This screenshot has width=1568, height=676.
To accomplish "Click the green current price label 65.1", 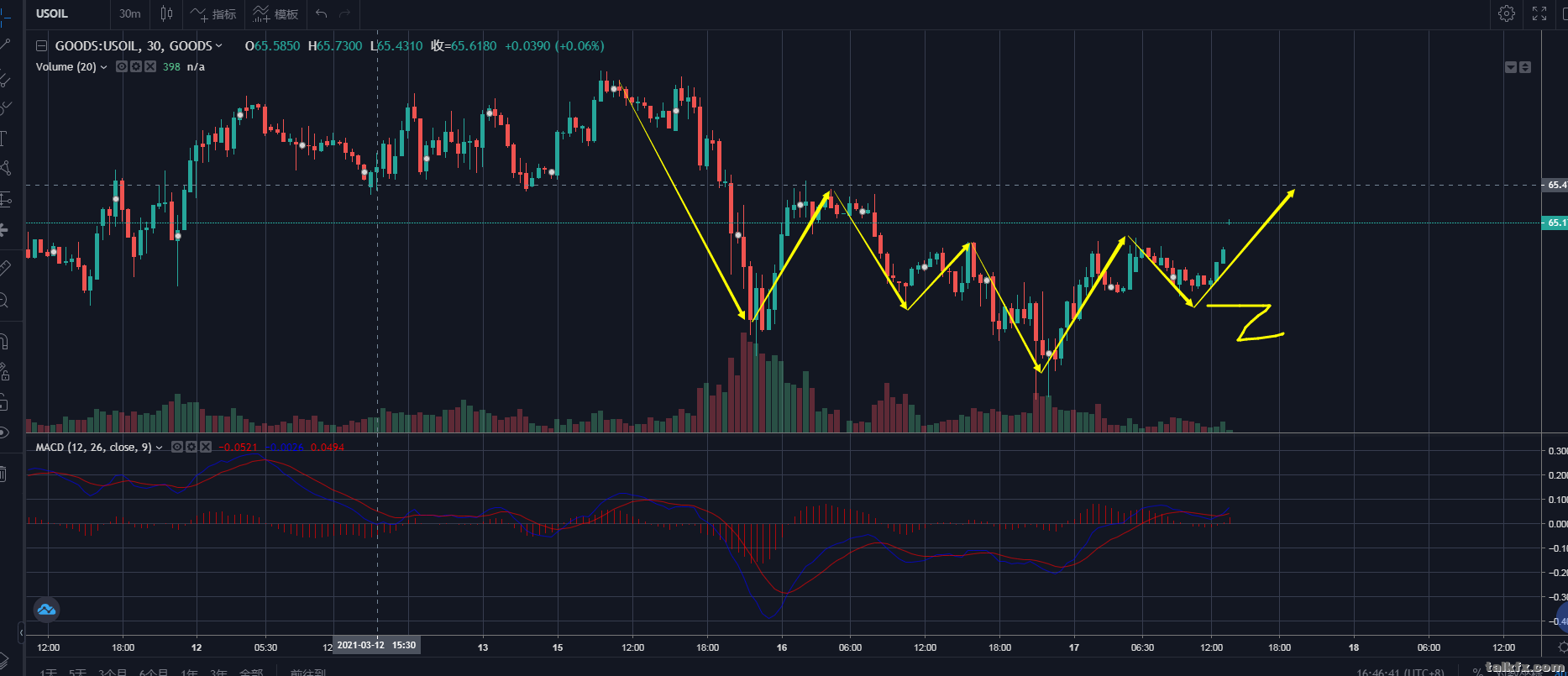I will [x=1555, y=223].
